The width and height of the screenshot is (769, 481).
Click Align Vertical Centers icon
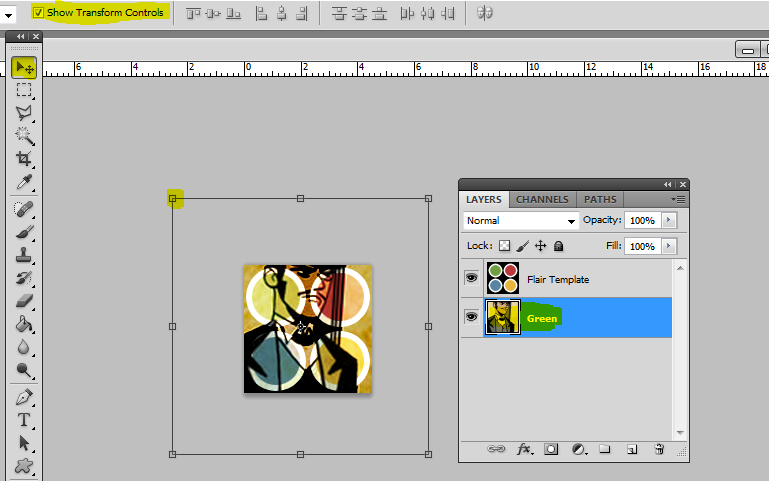(x=213, y=14)
